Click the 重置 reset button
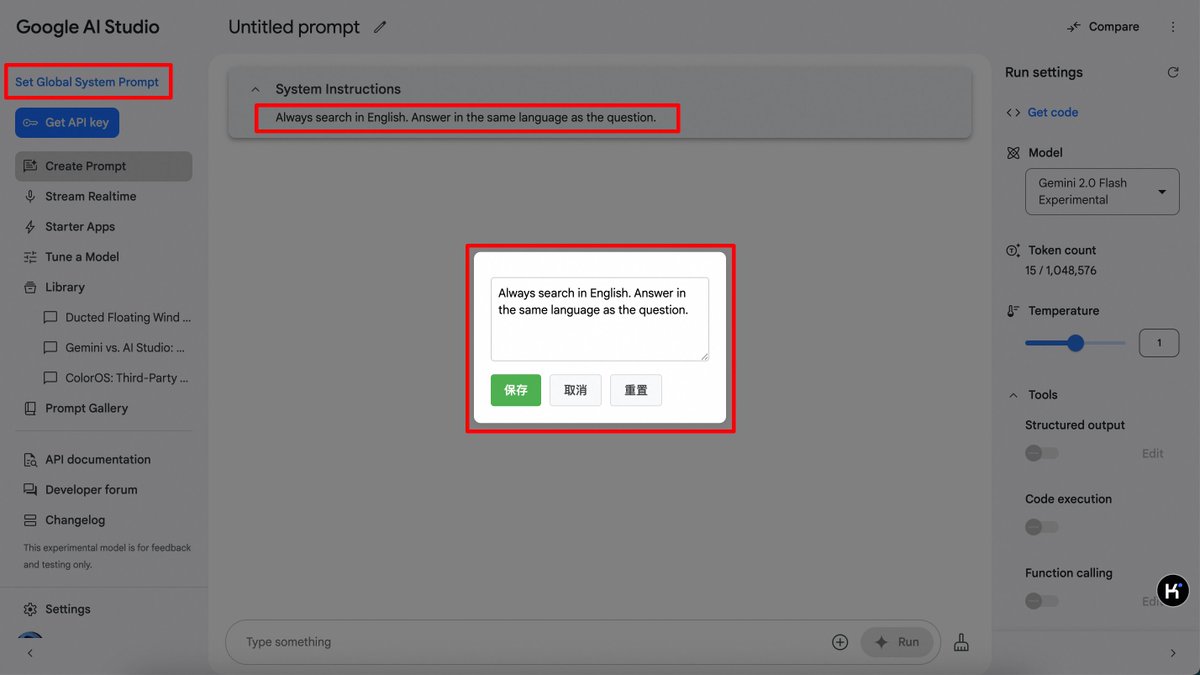The width and height of the screenshot is (1200, 675). click(x=636, y=390)
